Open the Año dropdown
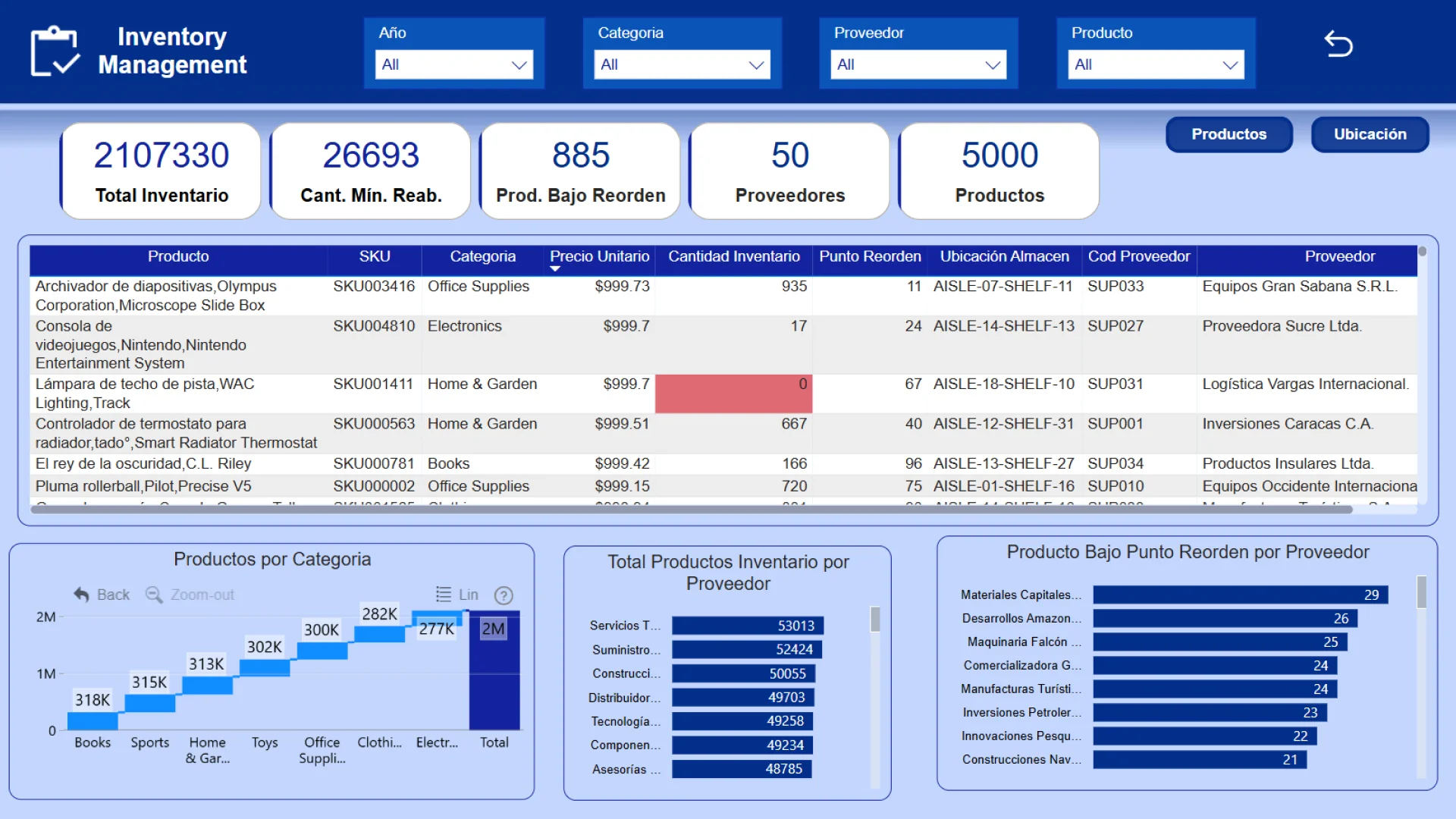The height and width of the screenshot is (819, 1456). (453, 65)
